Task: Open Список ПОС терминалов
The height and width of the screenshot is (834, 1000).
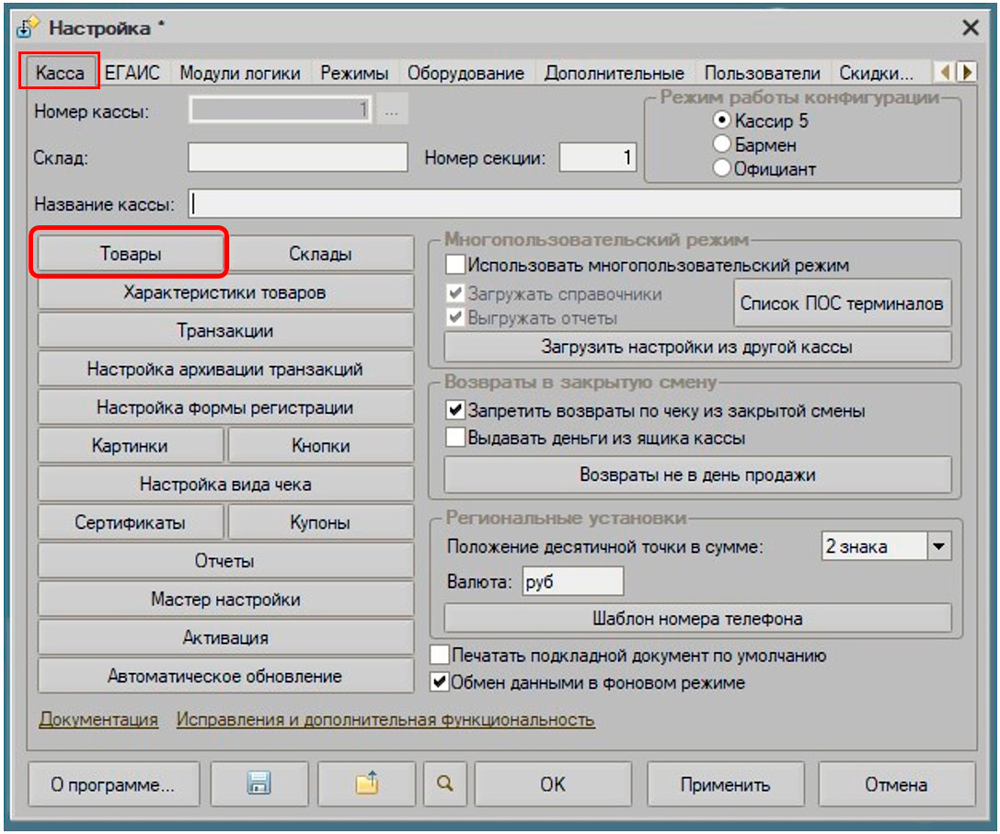Action: click(x=842, y=303)
